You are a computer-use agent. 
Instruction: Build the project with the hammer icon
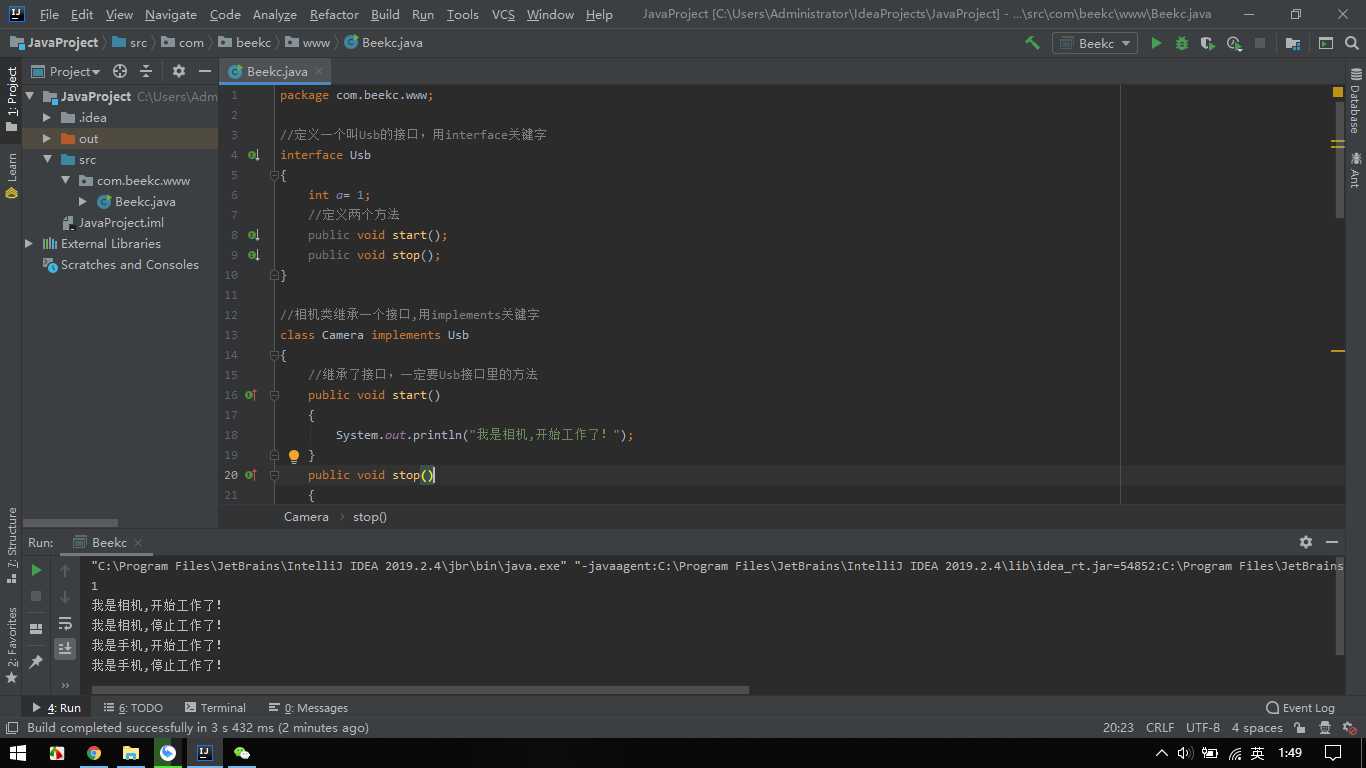(x=1032, y=43)
